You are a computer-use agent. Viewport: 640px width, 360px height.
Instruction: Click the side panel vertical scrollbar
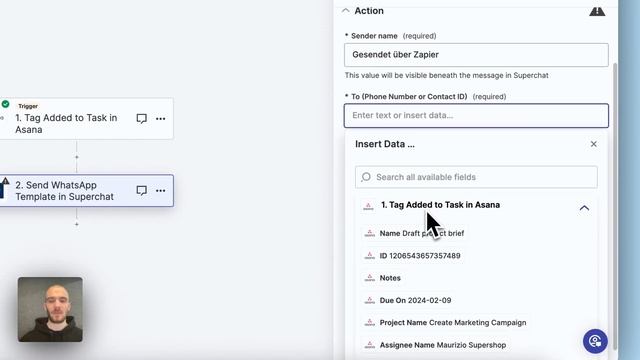(x=616, y=206)
